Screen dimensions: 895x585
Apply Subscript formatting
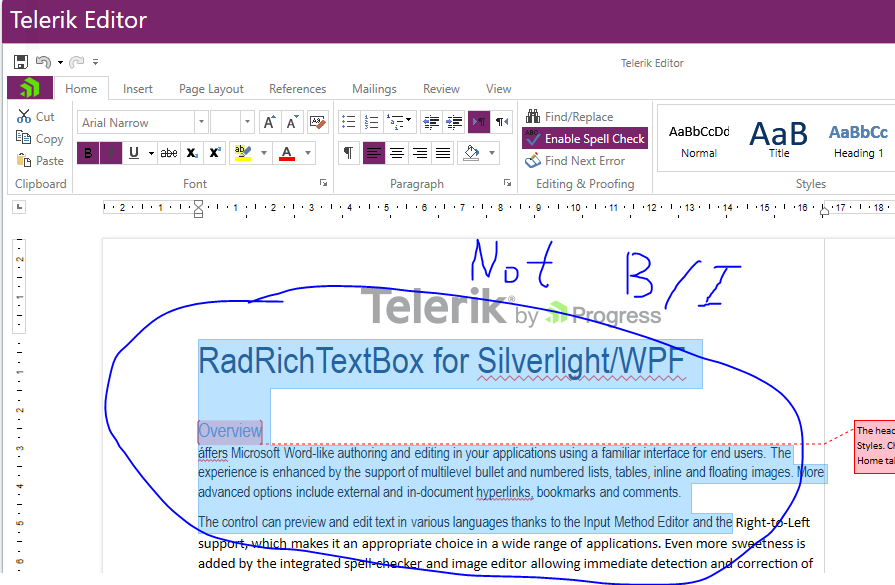tap(192, 153)
